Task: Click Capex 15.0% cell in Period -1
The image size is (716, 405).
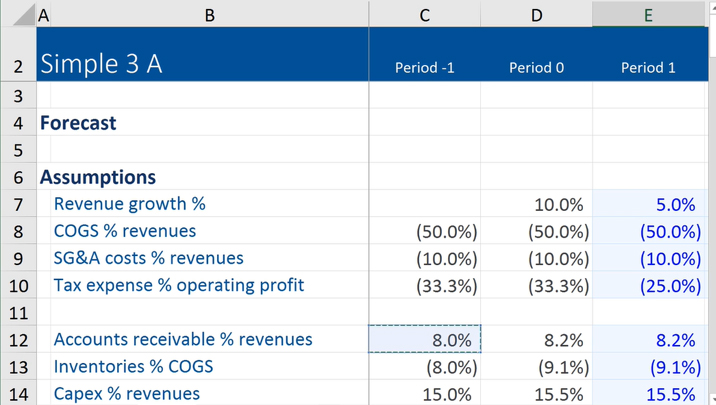Action: (x=425, y=393)
